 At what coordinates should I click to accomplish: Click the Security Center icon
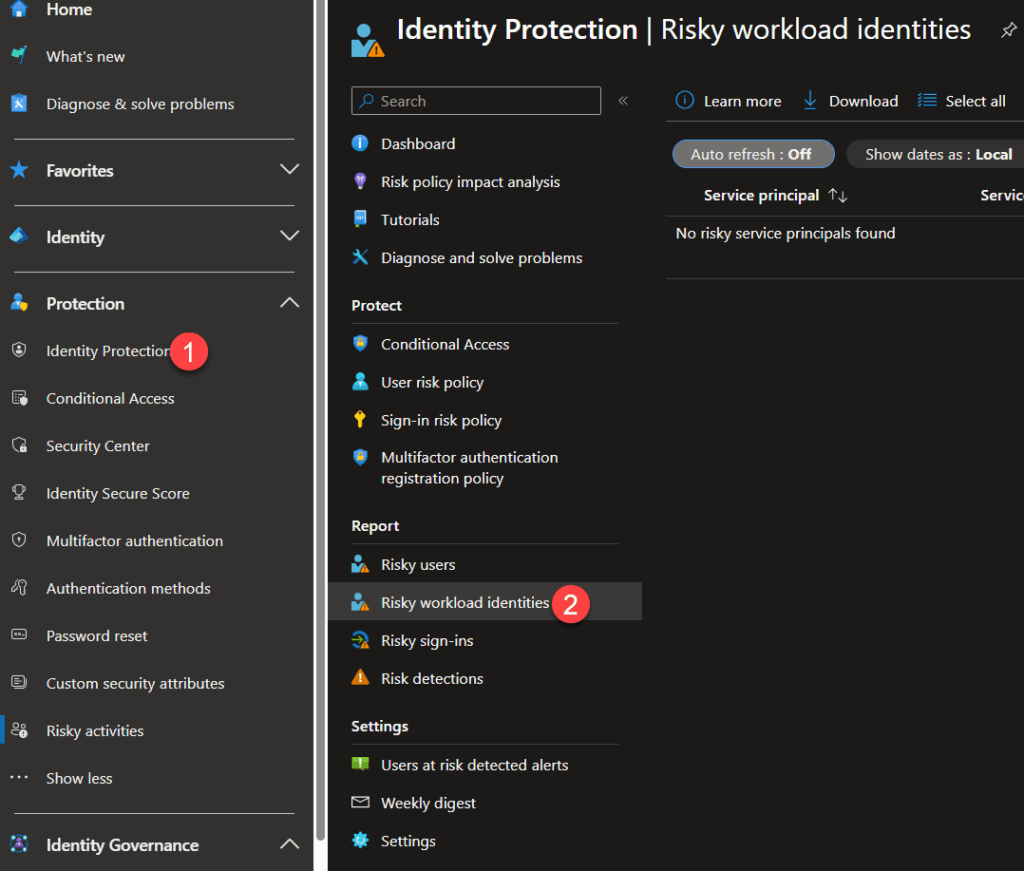coord(19,445)
